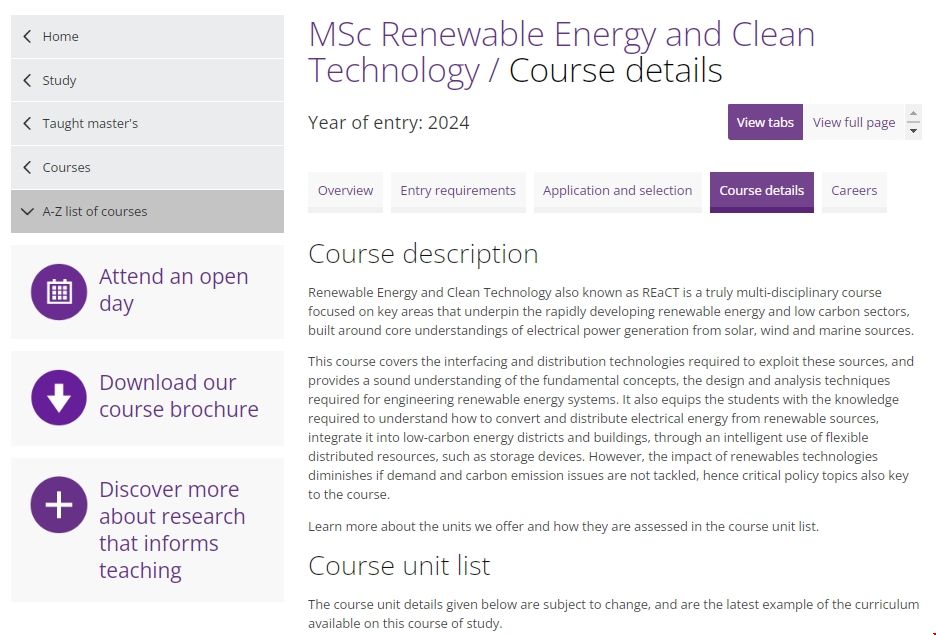Follow the Attend an open day link
This screenshot has height=635, width=936.
173,290
